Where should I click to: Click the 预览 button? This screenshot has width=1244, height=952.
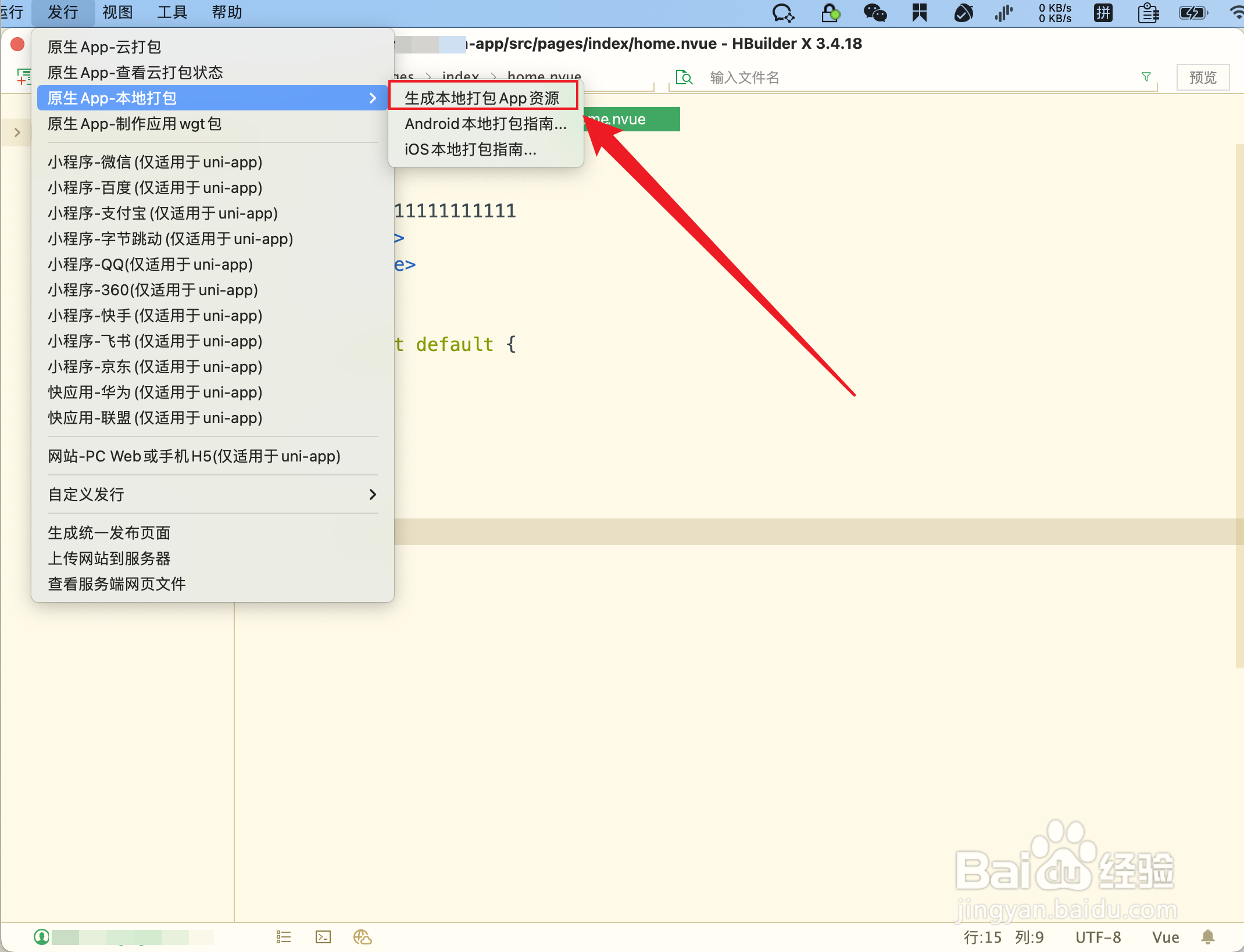[1203, 77]
